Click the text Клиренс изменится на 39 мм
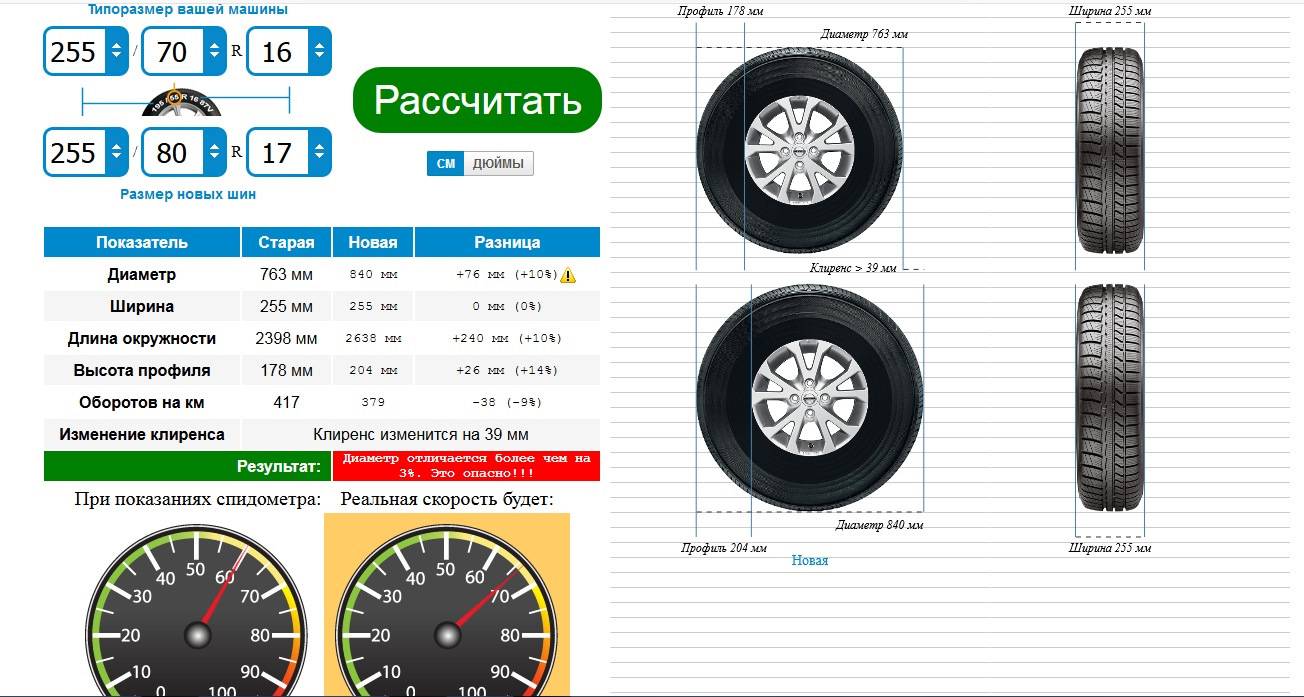Viewport: 1304px width, 697px height. (x=421, y=434)
